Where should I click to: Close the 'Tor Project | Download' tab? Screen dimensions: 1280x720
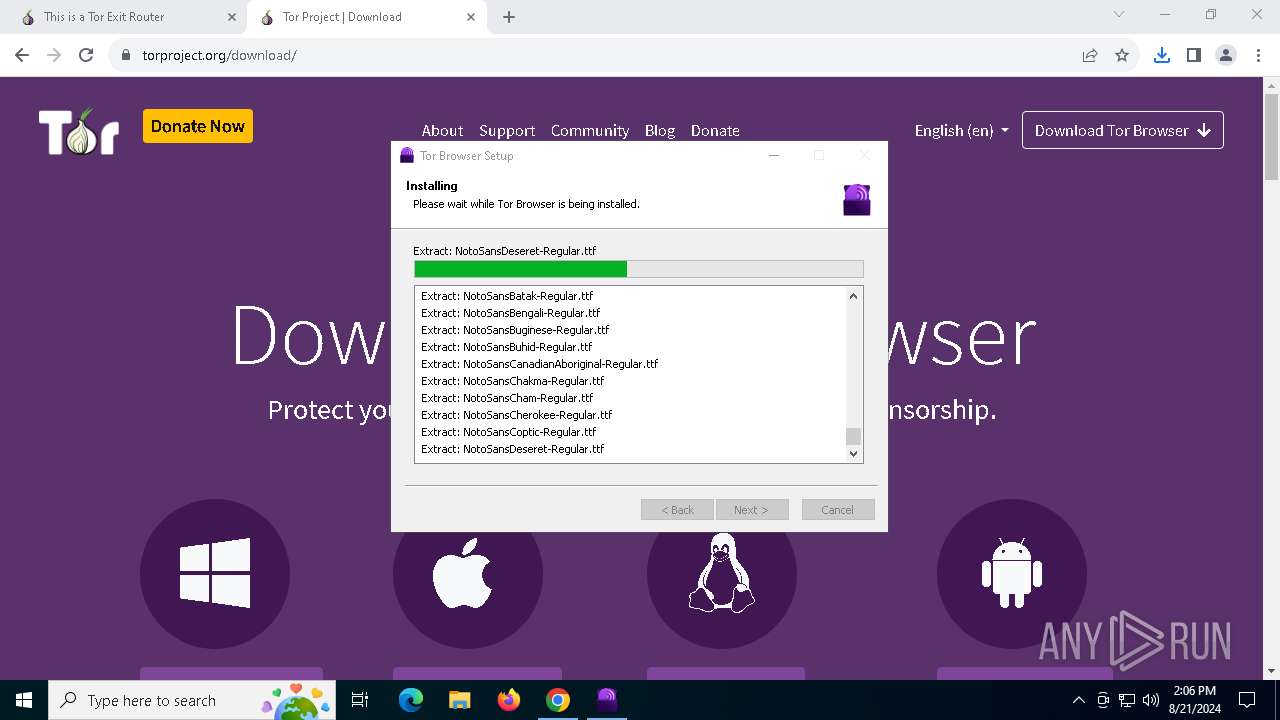pos(471,17)
